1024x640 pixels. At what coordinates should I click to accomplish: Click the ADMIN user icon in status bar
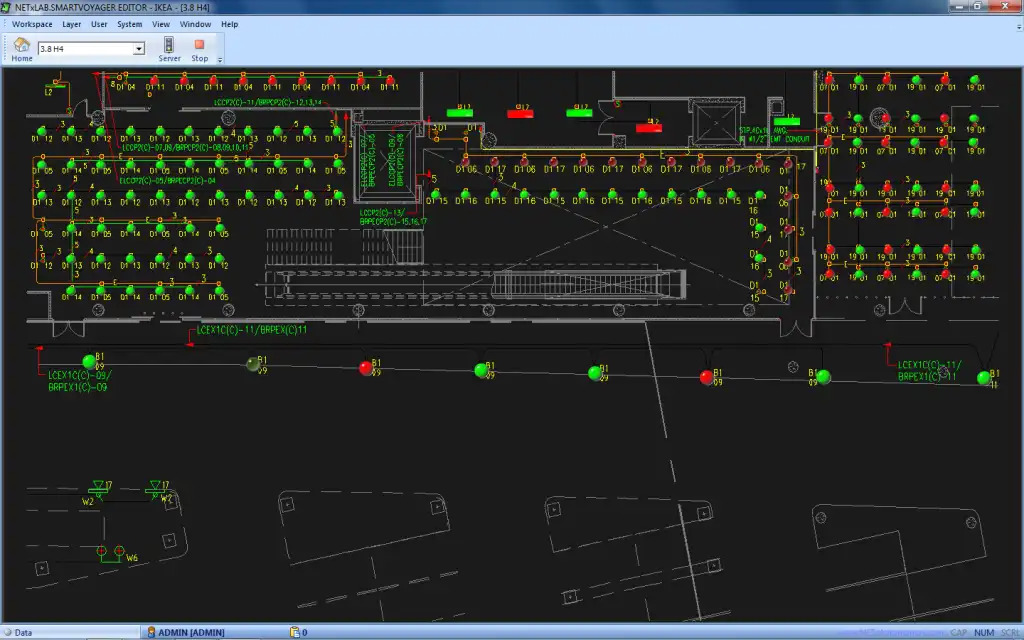click(152, 632)
